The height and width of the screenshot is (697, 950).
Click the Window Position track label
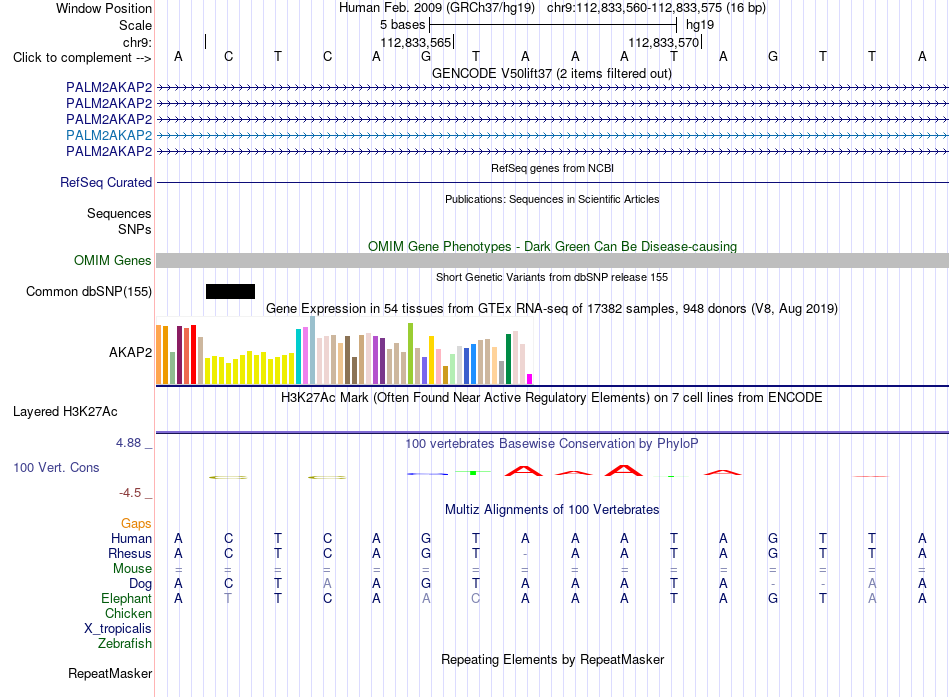pos(104,8)
